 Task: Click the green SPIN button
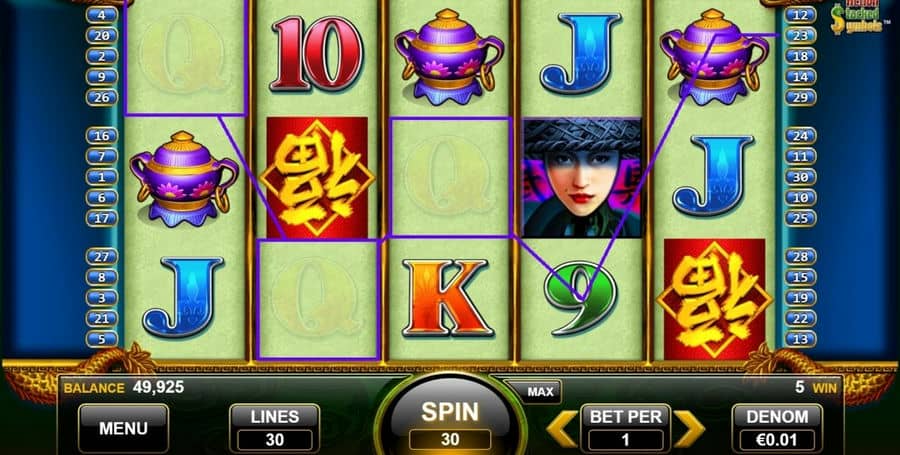450,419
